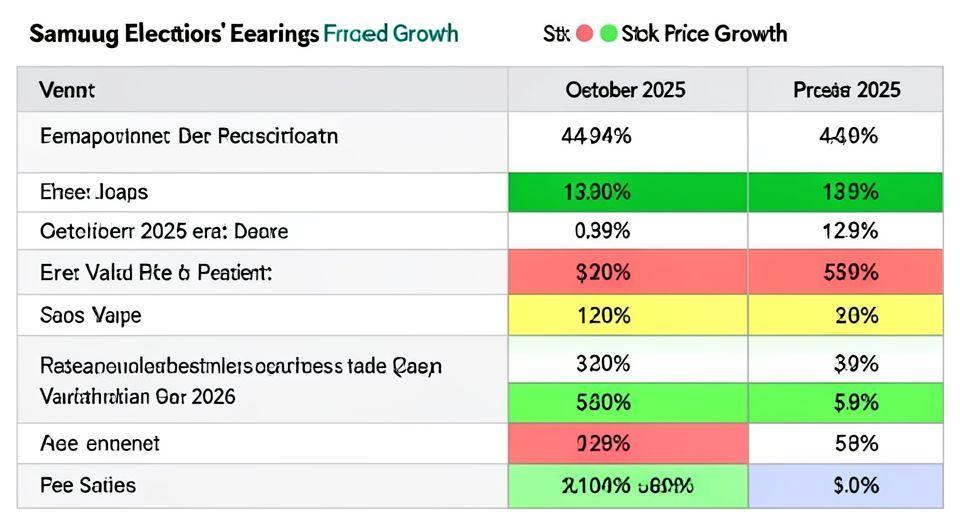Viewport: 960px width, 528px height.
Task: Select the Prcese 2025 column header
Action: pyautogui.click(x=846, y=90)
